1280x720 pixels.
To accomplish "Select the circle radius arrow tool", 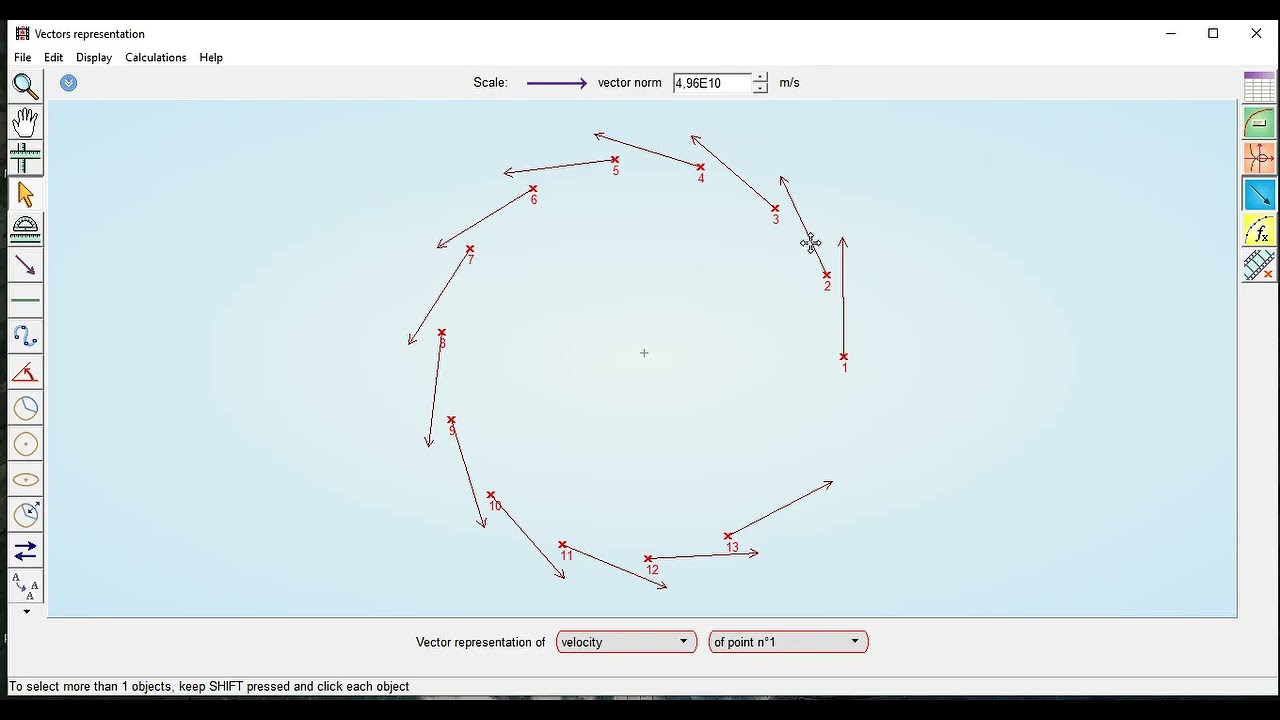I will coord(25,515).
